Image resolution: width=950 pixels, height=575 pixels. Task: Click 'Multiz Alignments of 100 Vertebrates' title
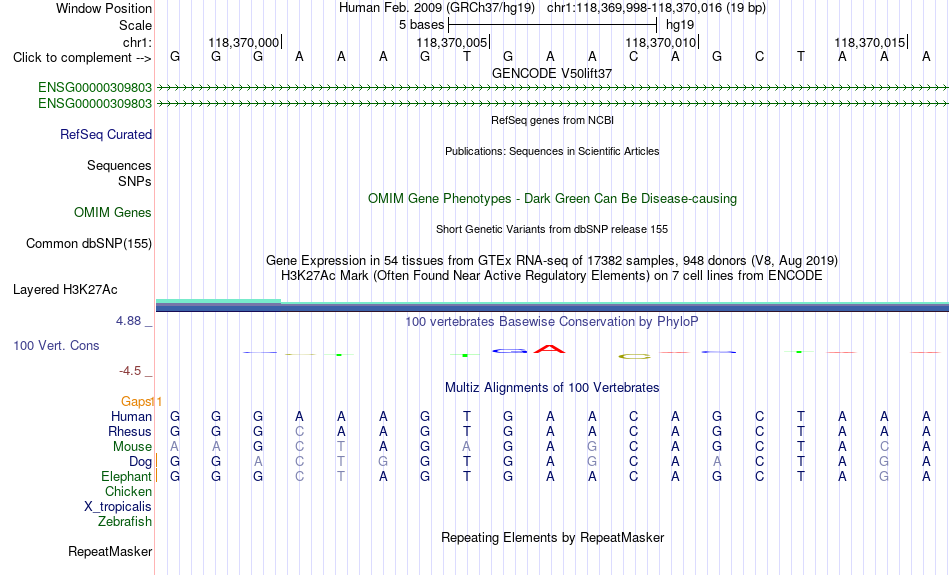(552, 388)
